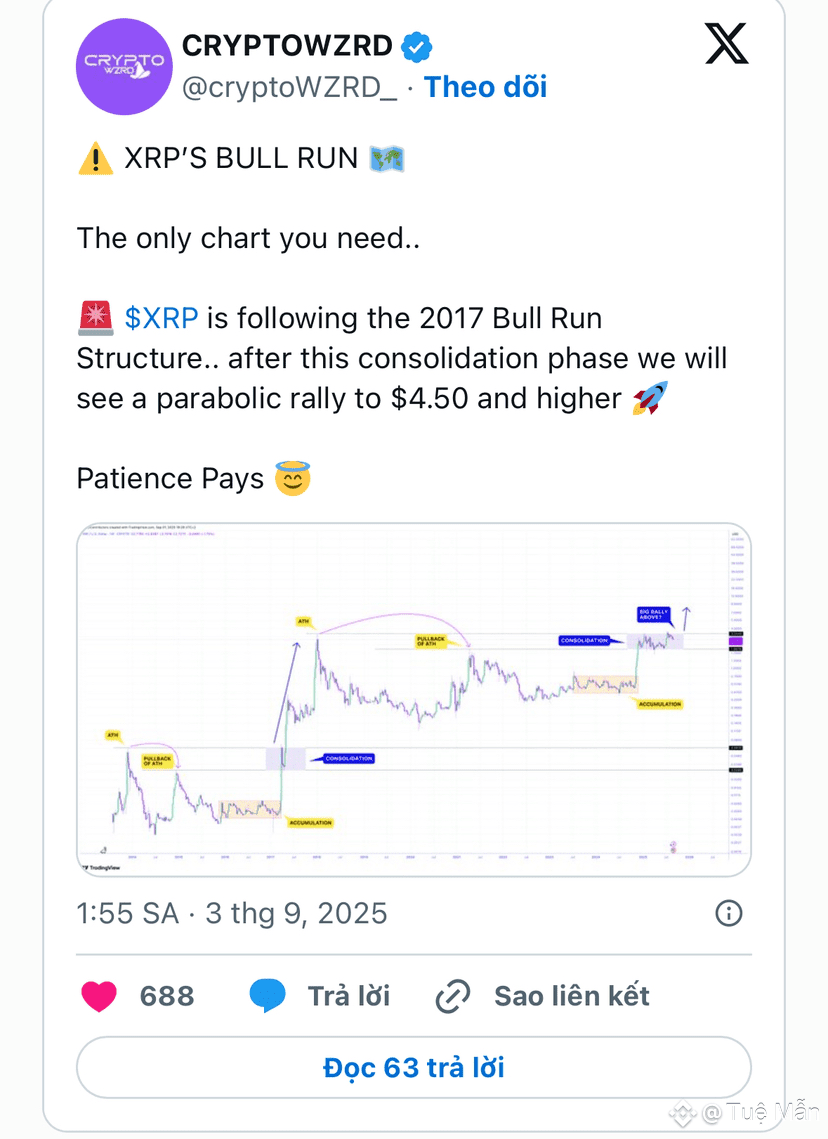Click the blue CONSOLIDATION label on upper chart

point(585,641)
